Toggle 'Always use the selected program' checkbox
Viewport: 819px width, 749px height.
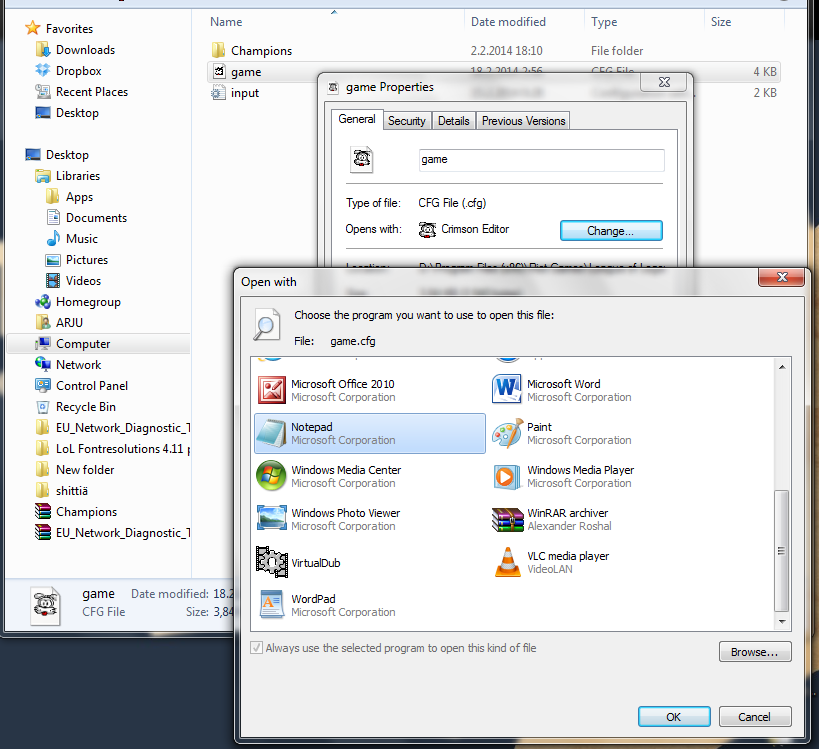256,648
